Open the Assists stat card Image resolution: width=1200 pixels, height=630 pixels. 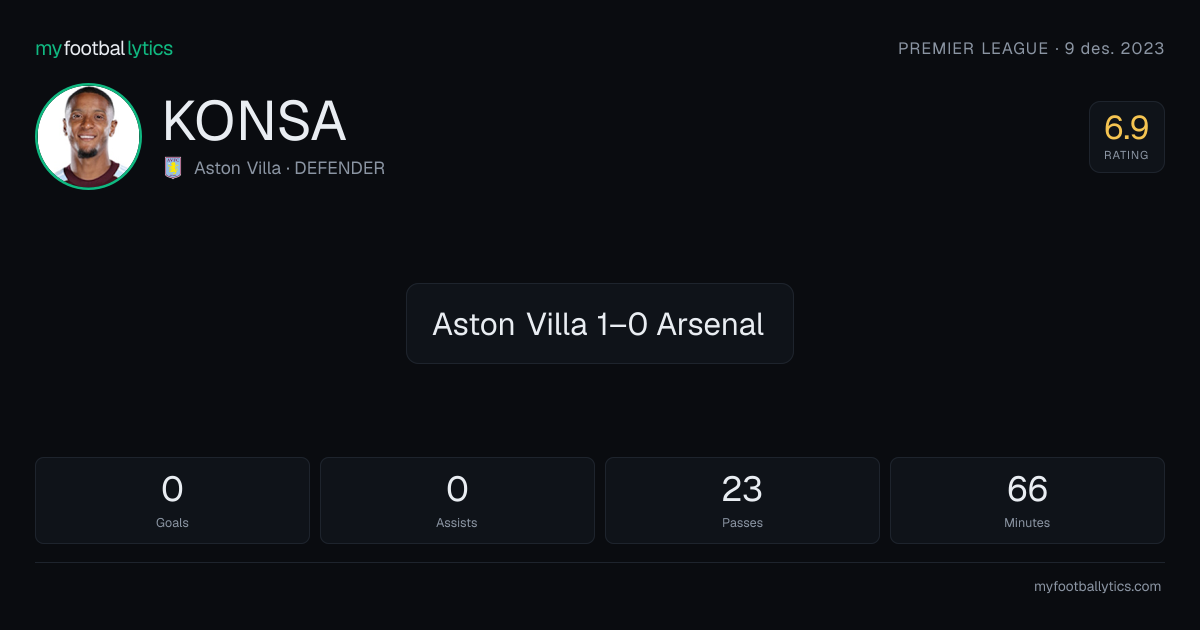(457, 500)
